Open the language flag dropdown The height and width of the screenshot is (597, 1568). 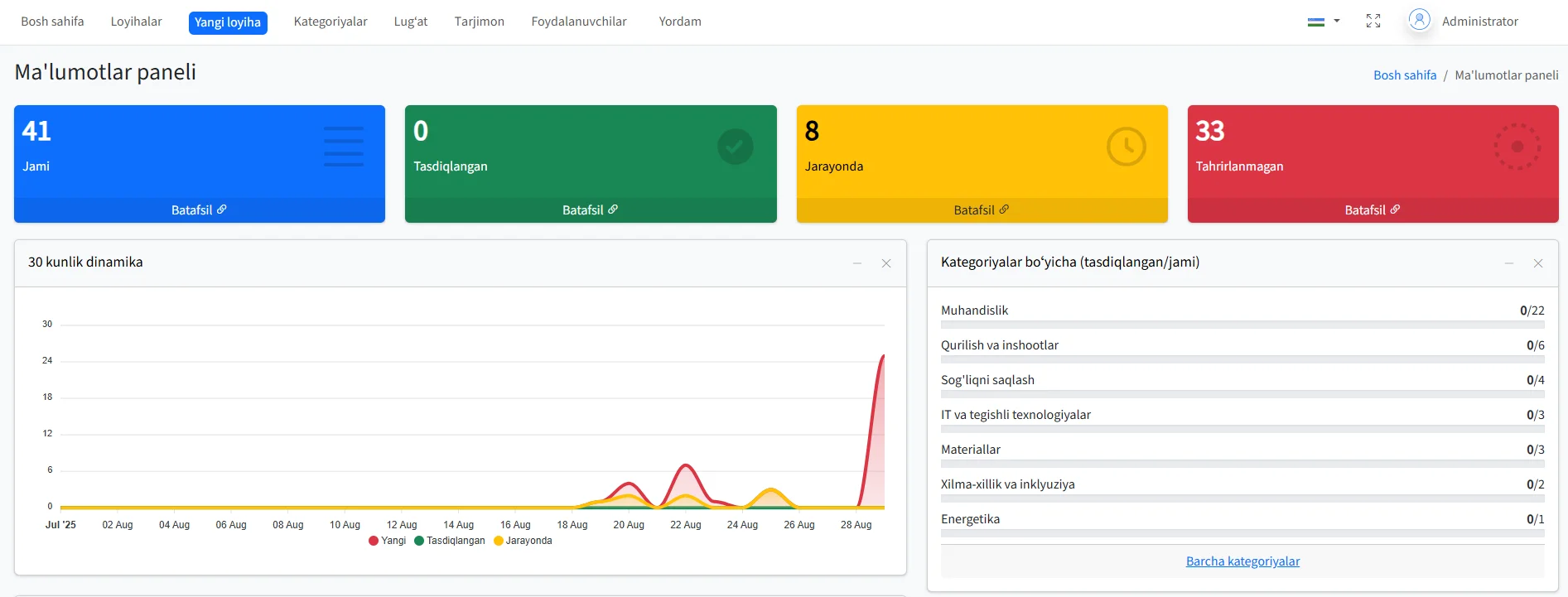pyautogui.click(x=1323, y=22)
